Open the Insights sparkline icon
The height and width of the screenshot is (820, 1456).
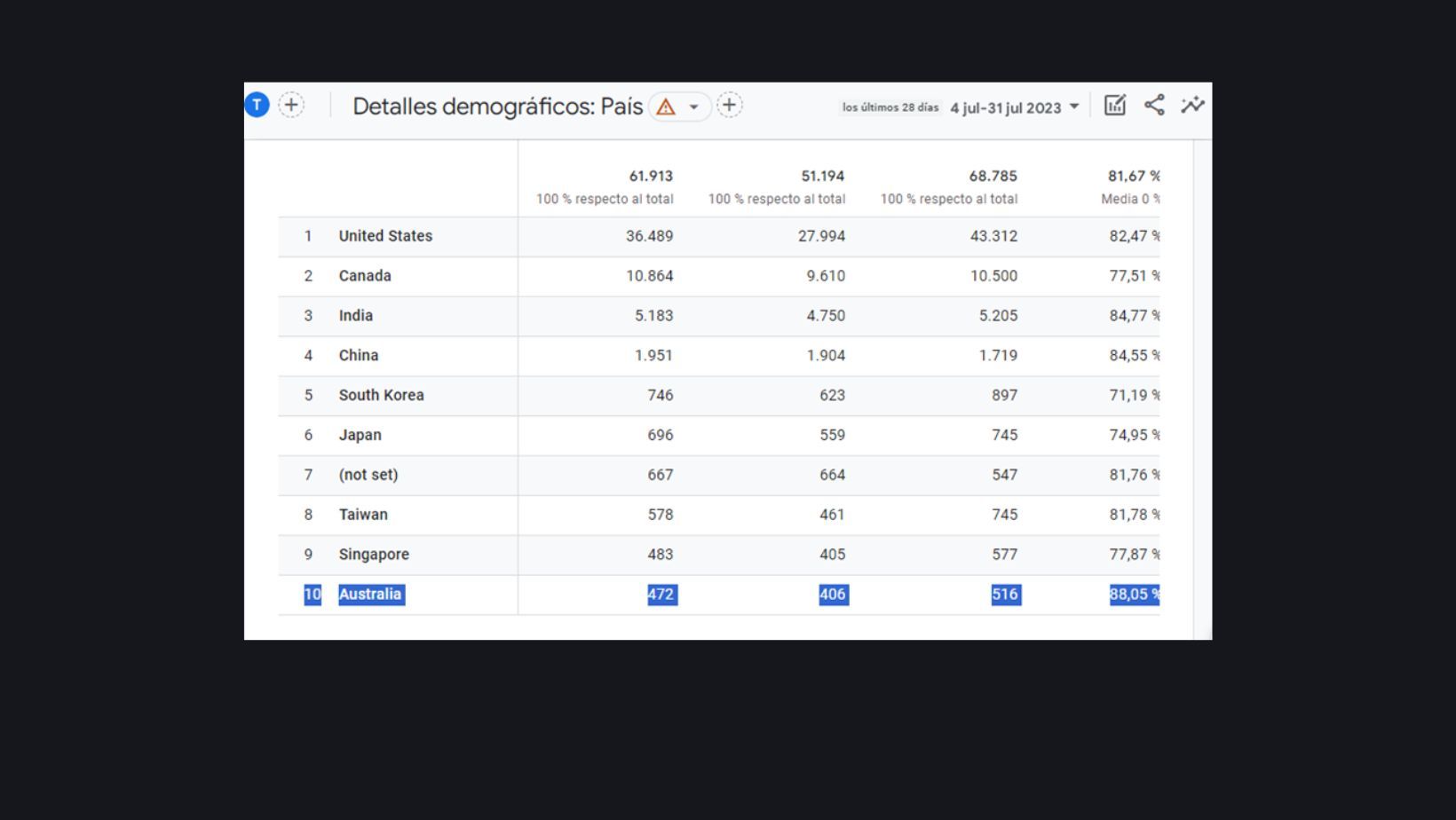click(1192, 105)
